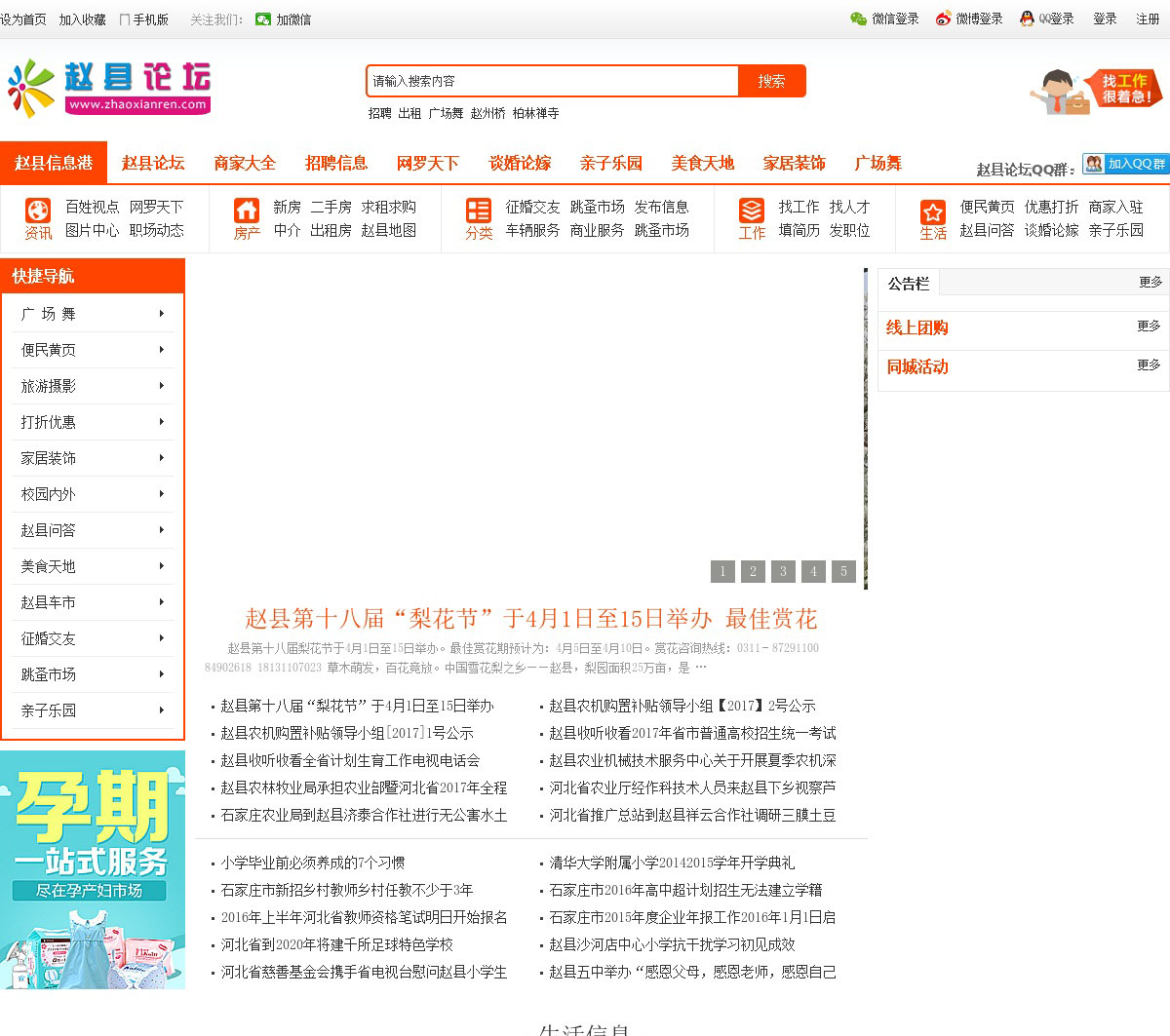
Task: Open the 生活 star icon
Action: tap(933, 211)
